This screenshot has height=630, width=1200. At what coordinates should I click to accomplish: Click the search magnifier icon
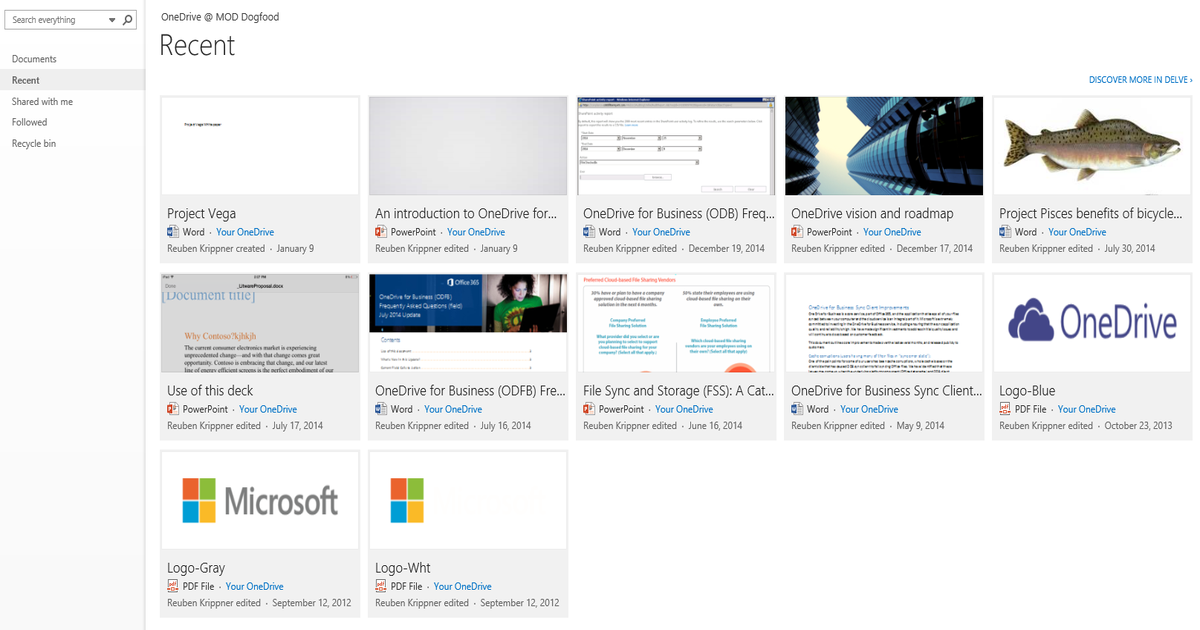click(x=127, y=19)
